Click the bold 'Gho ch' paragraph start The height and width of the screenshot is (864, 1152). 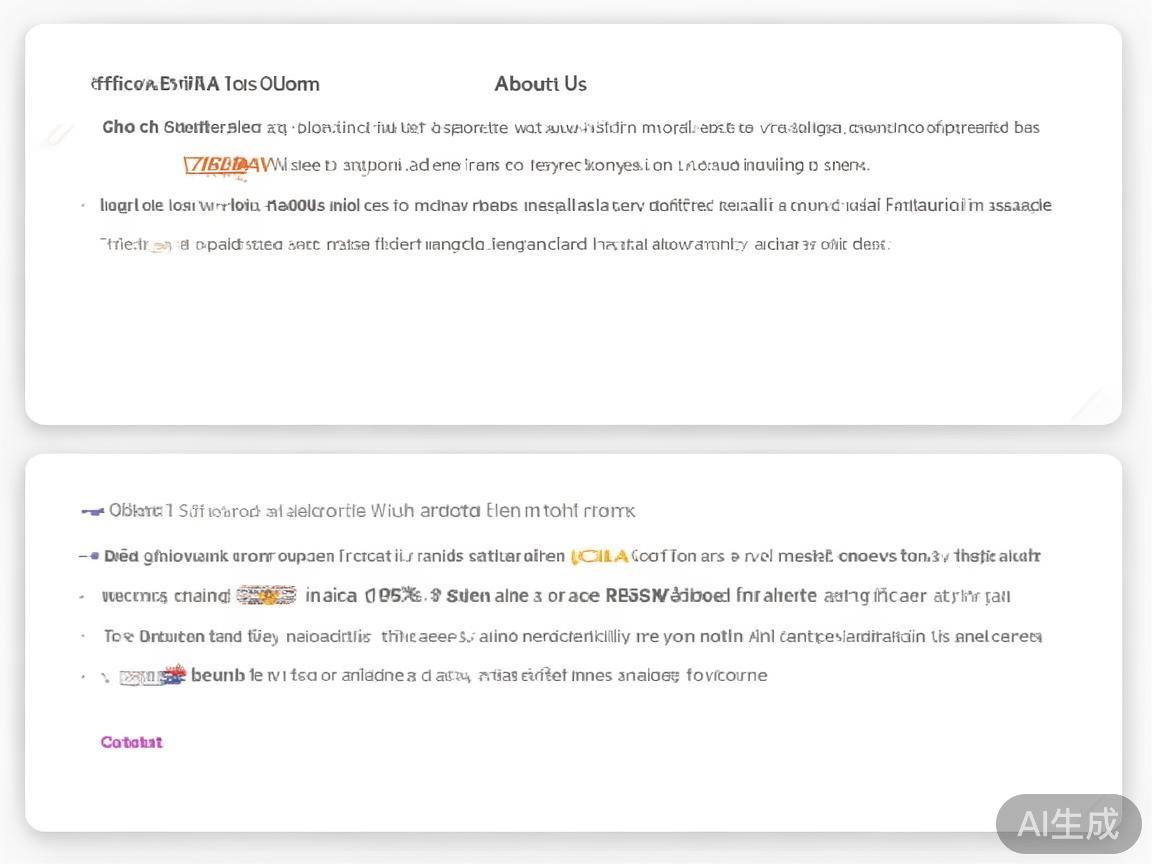pos(130,127)
